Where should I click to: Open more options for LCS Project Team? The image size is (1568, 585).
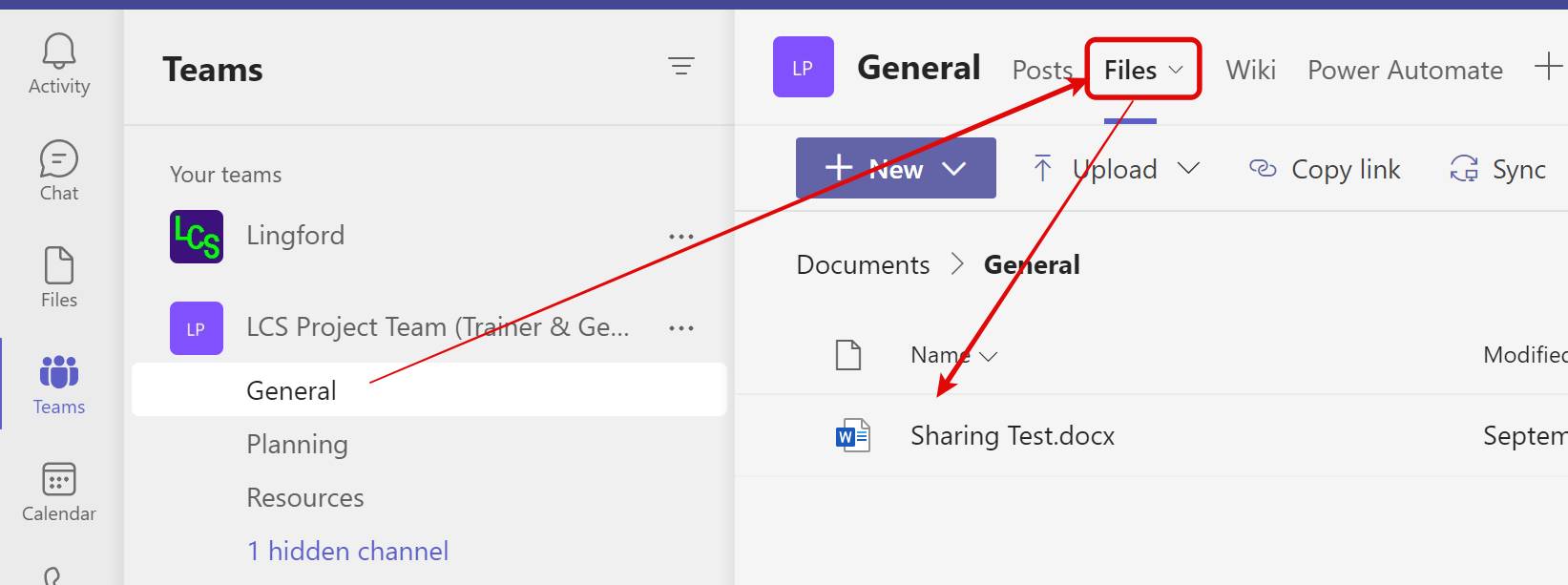pos(681,328)
